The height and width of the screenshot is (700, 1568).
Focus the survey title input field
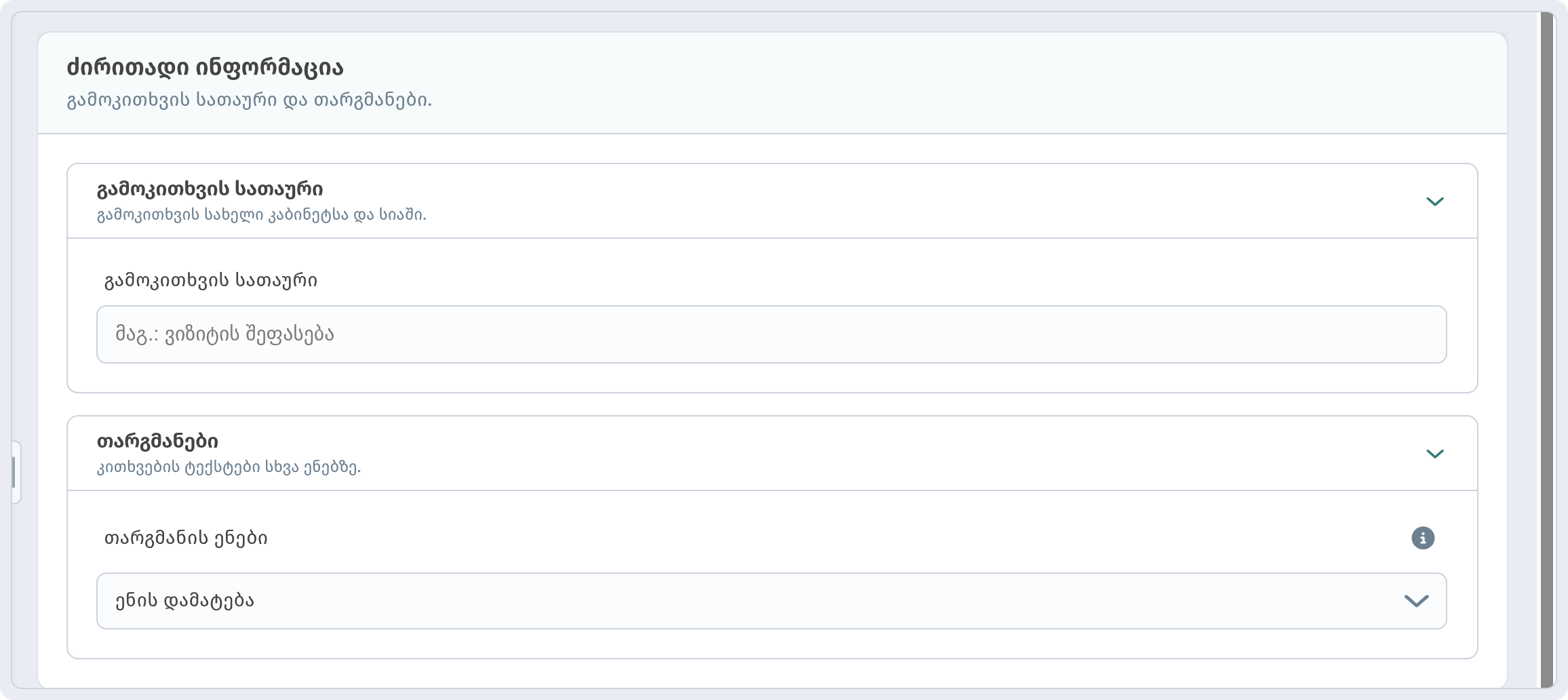[x=772, y=334]
